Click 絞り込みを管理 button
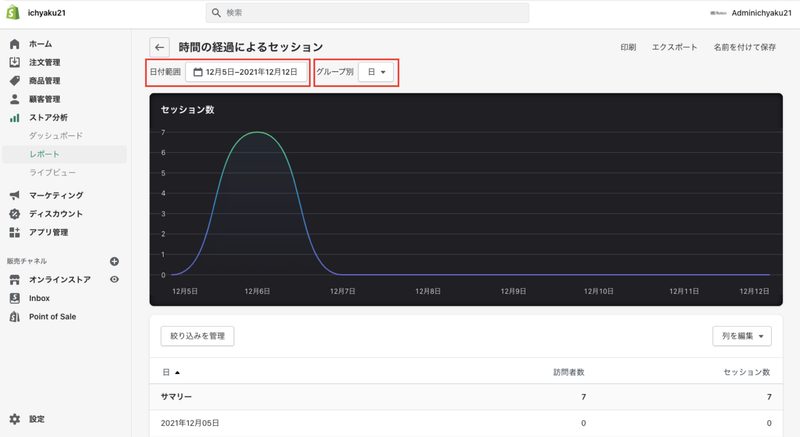Image resolution: width=800 pixels, height=437 pixels. point(197,336)
